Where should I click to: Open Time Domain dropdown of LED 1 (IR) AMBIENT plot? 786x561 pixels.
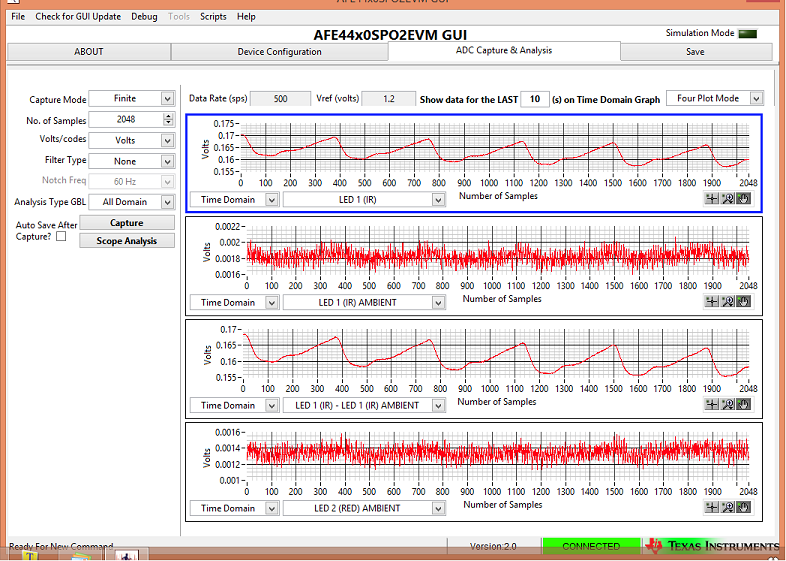tap(234, 302)
